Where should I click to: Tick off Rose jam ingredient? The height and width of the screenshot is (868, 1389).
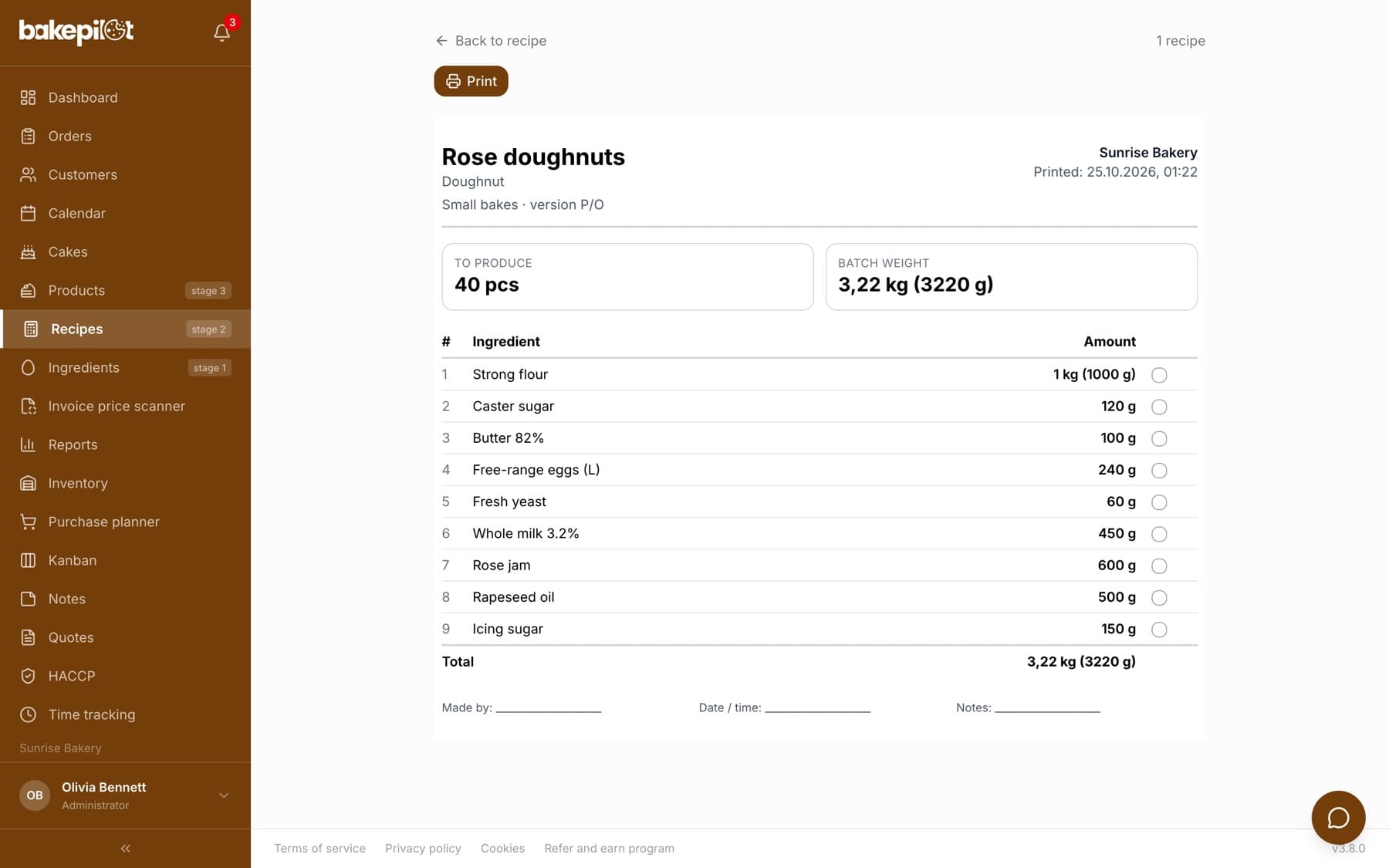coord(1159,566)
